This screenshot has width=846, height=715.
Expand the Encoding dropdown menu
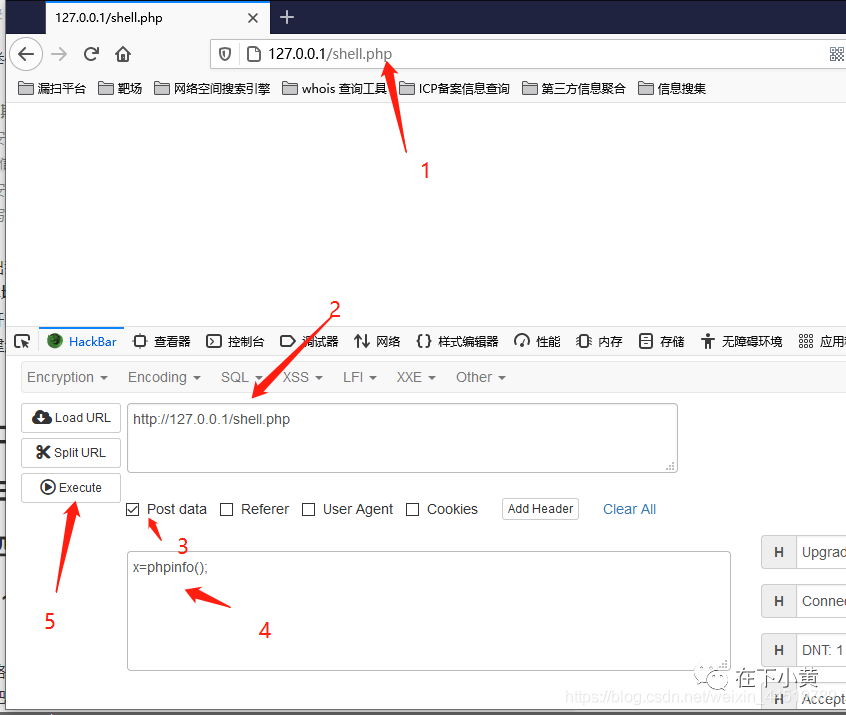[164, 377]
